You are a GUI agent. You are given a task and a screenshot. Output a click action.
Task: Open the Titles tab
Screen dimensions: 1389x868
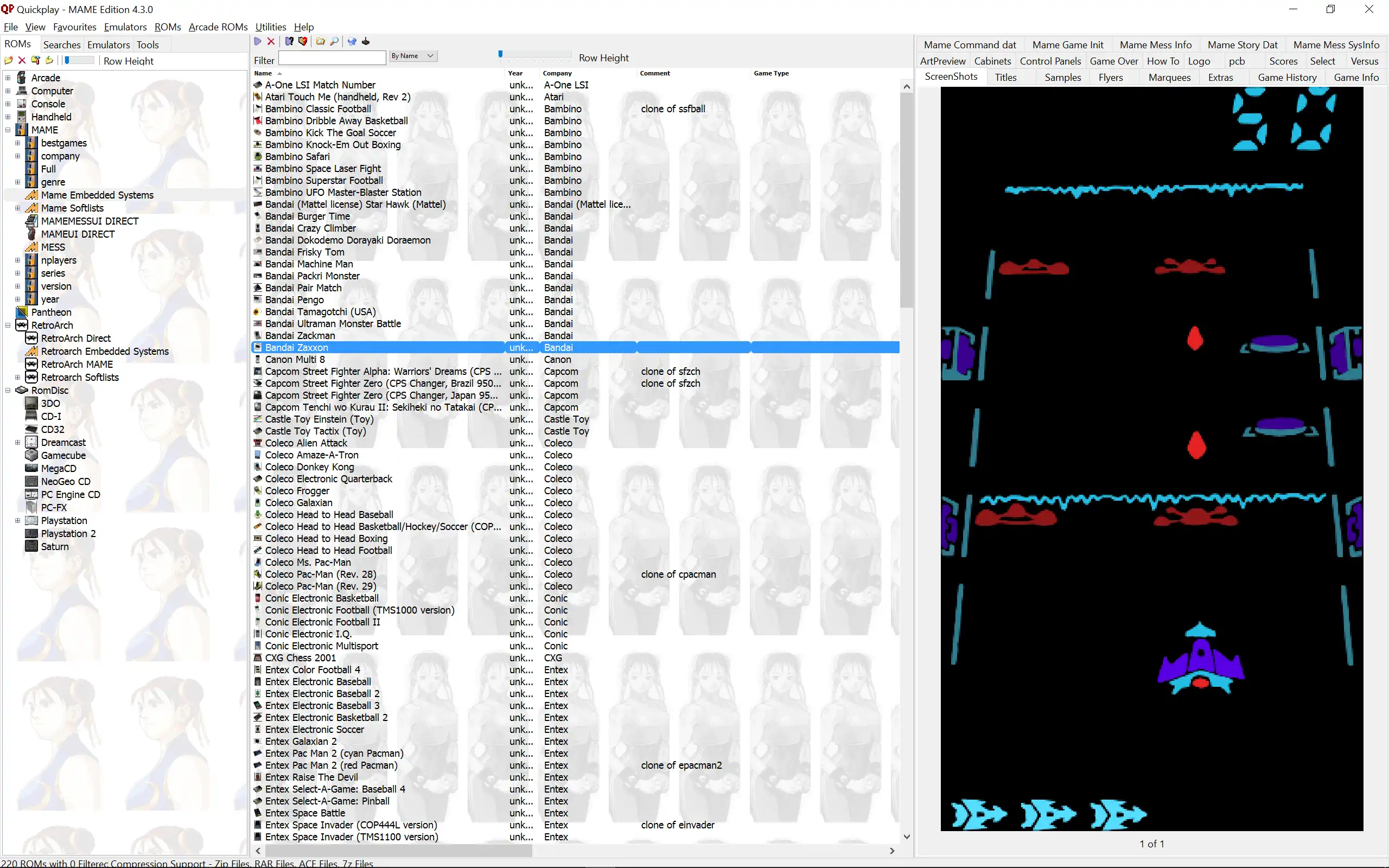pos(1005,77)
